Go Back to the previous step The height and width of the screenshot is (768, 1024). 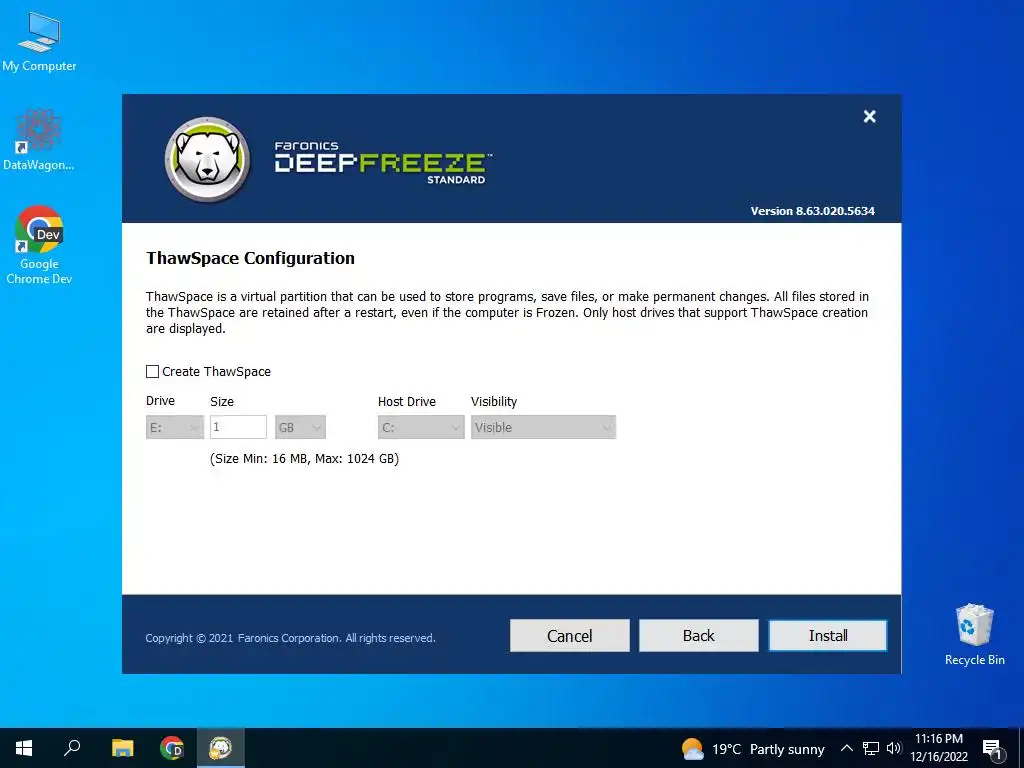pyautogui.click(x=698, y=635)
